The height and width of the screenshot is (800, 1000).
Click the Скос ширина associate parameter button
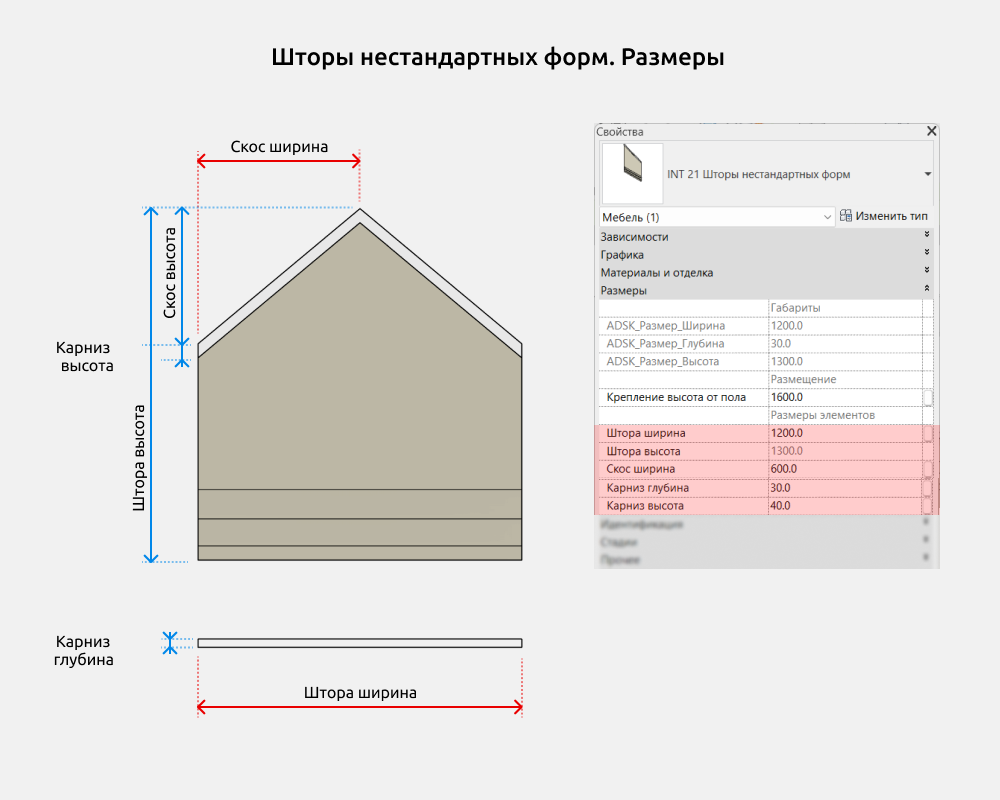[x=928, y=469]
